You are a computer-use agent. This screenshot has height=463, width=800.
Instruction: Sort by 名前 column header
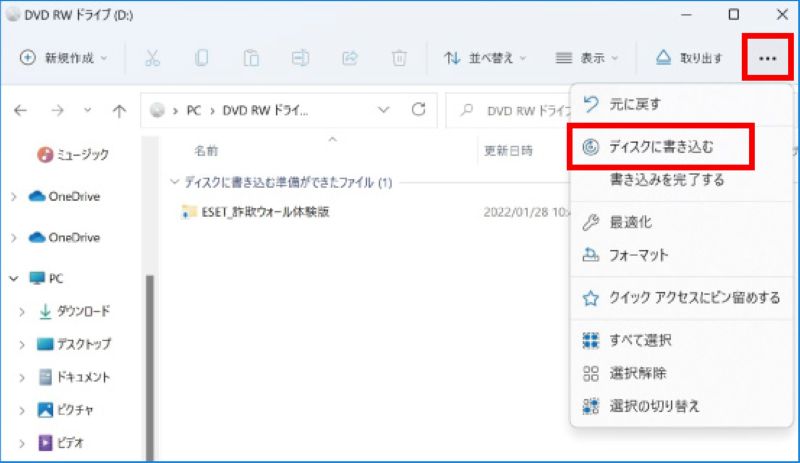point(206,151)
